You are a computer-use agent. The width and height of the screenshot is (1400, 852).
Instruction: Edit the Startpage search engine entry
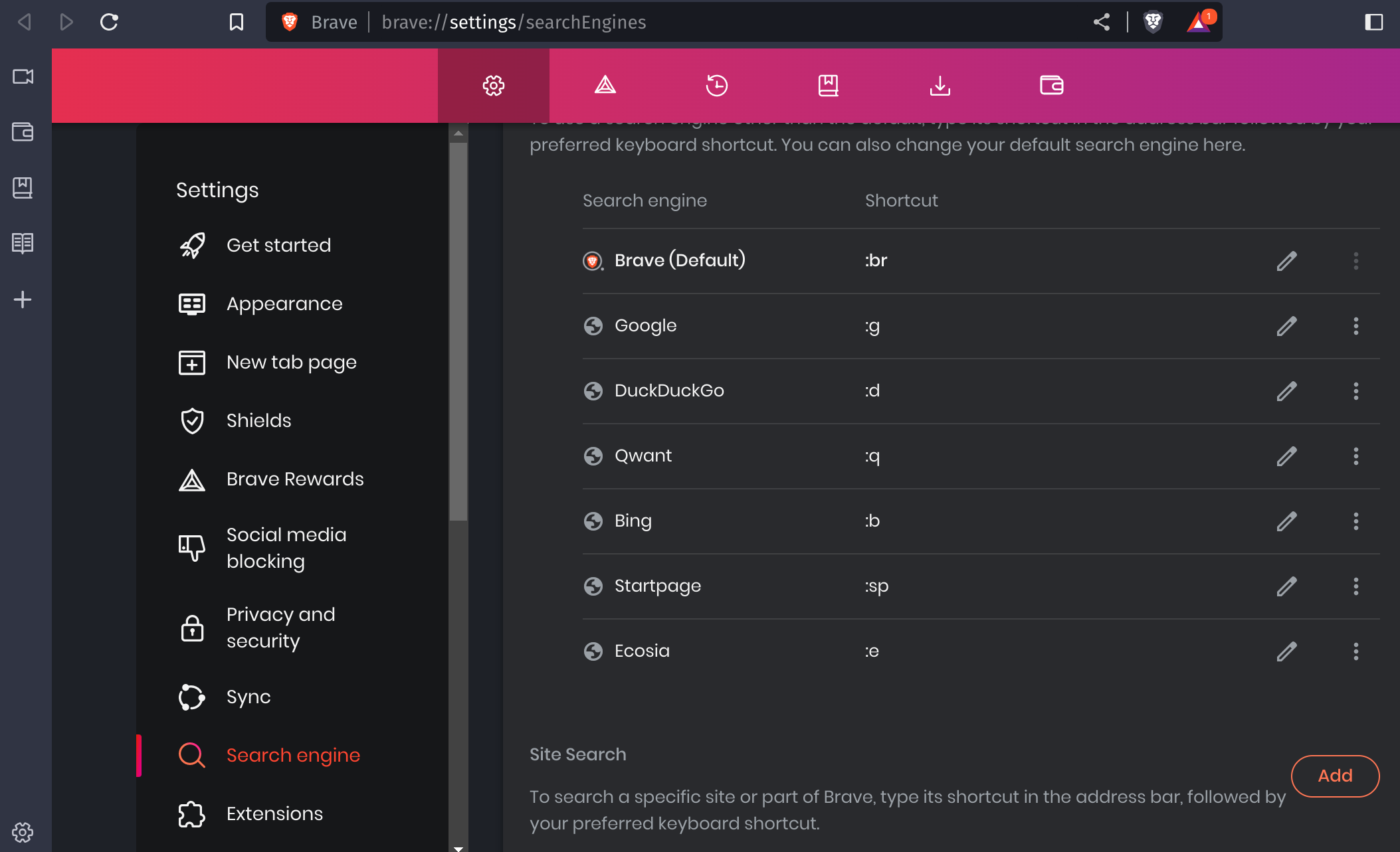[x=1287, y=586]
